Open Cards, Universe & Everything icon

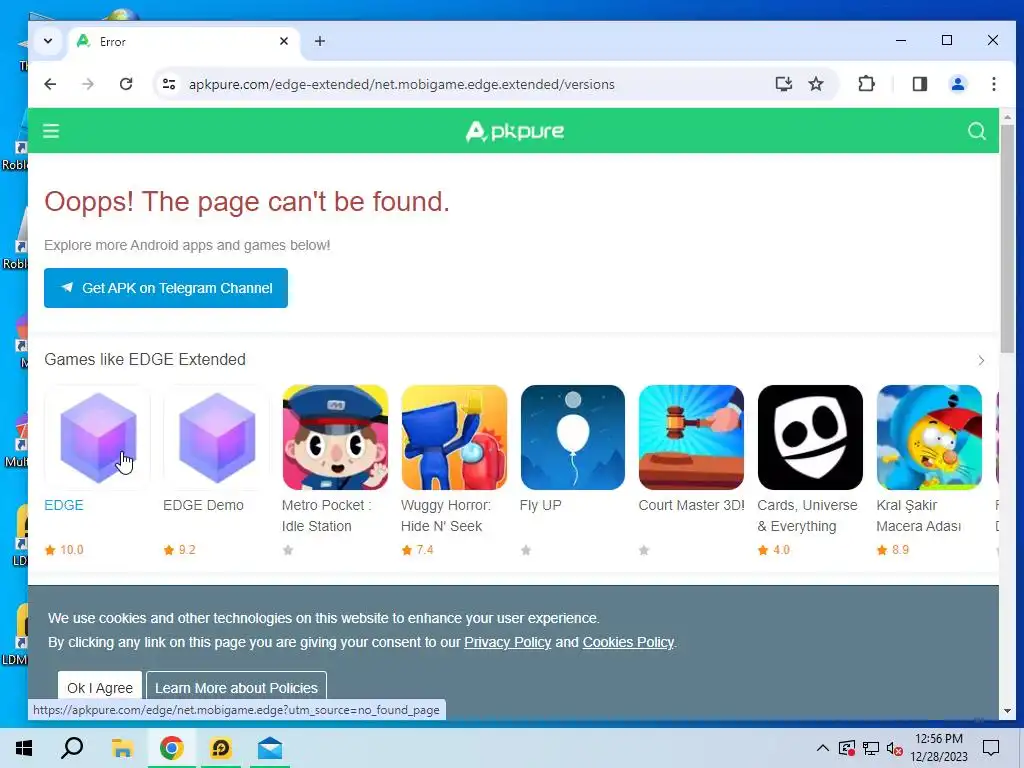(810, 438)
